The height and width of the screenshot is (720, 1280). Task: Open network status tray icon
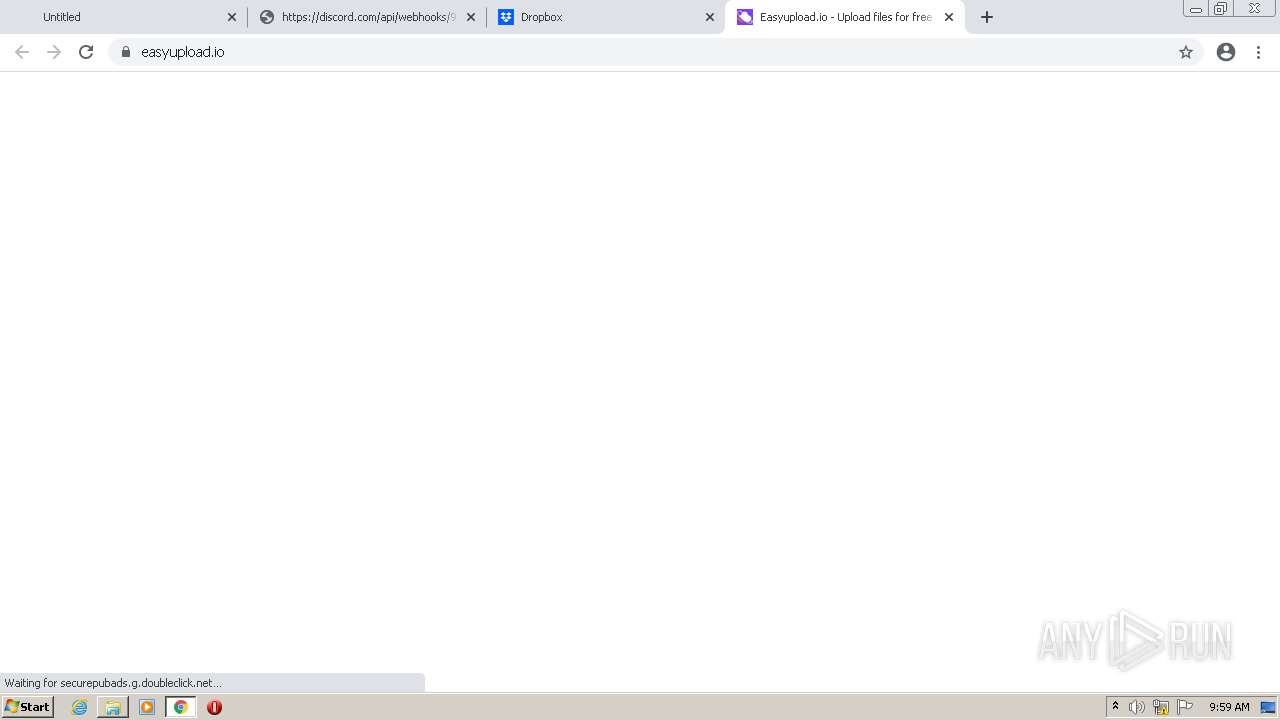click(x=1161, y=707)
